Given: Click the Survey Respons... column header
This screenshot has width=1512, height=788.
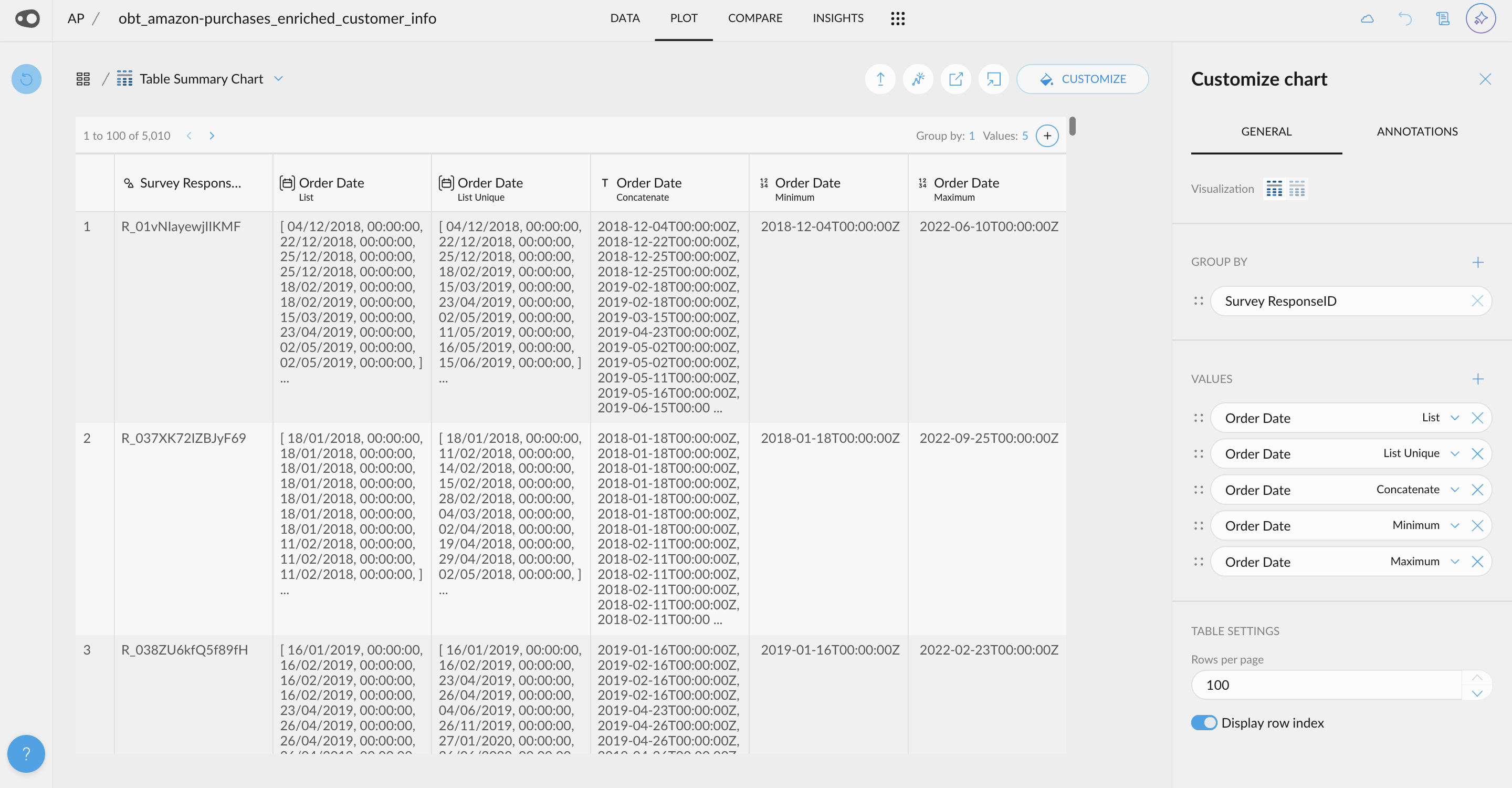Looking at the screenshot, I should [193, 183].
